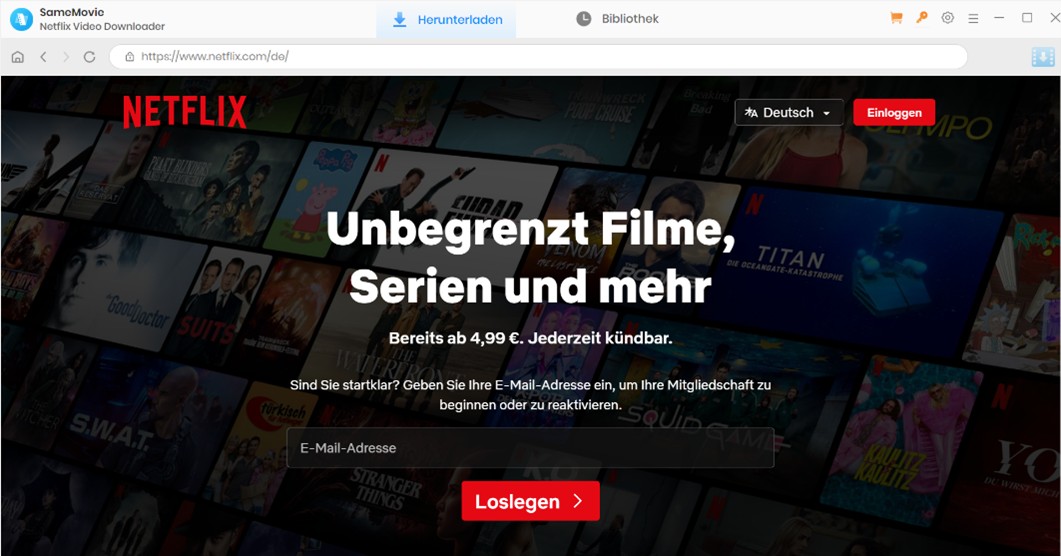1061x556 pixels.
Task: Open the hamburger menu icon
Action: 973,19
